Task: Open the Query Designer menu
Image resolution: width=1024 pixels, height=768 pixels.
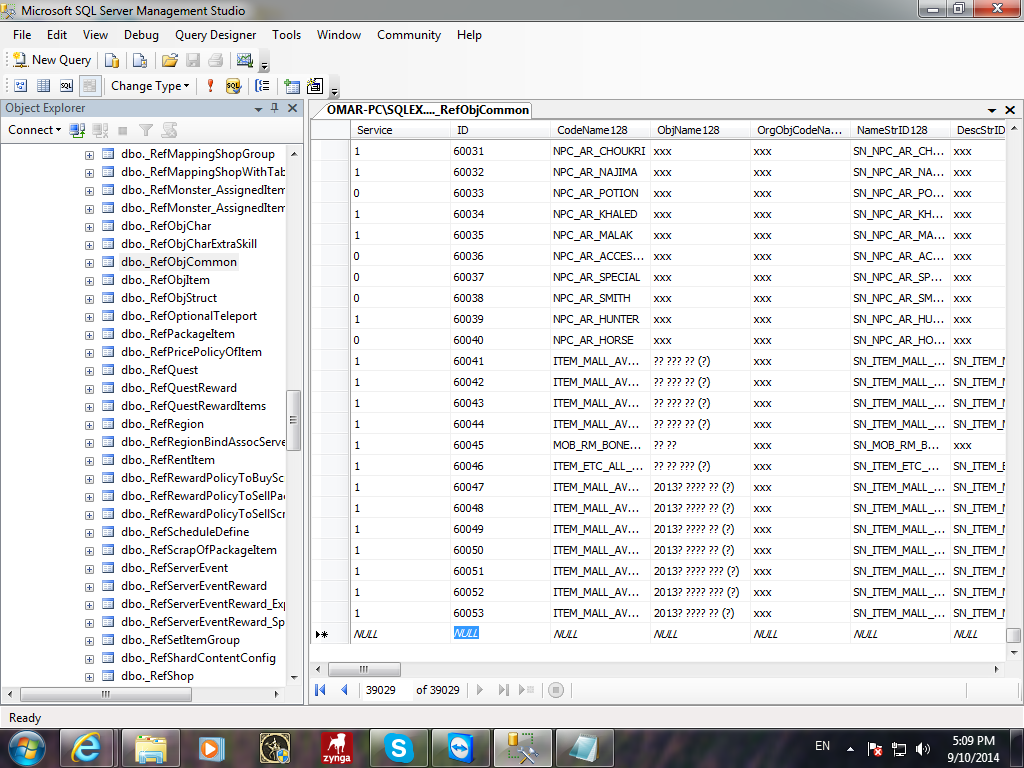Action: 216,35
